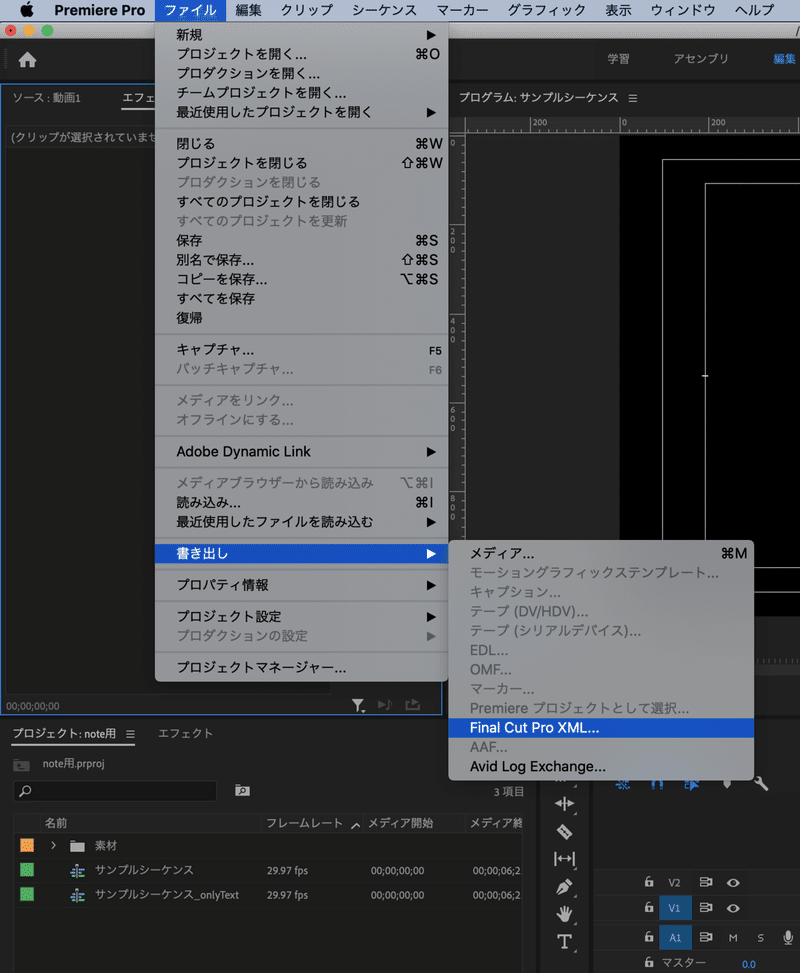Solo track A1 with S button
Viewport: 800px width, 973px height.
pyautogui.click(x=760, y=938)
